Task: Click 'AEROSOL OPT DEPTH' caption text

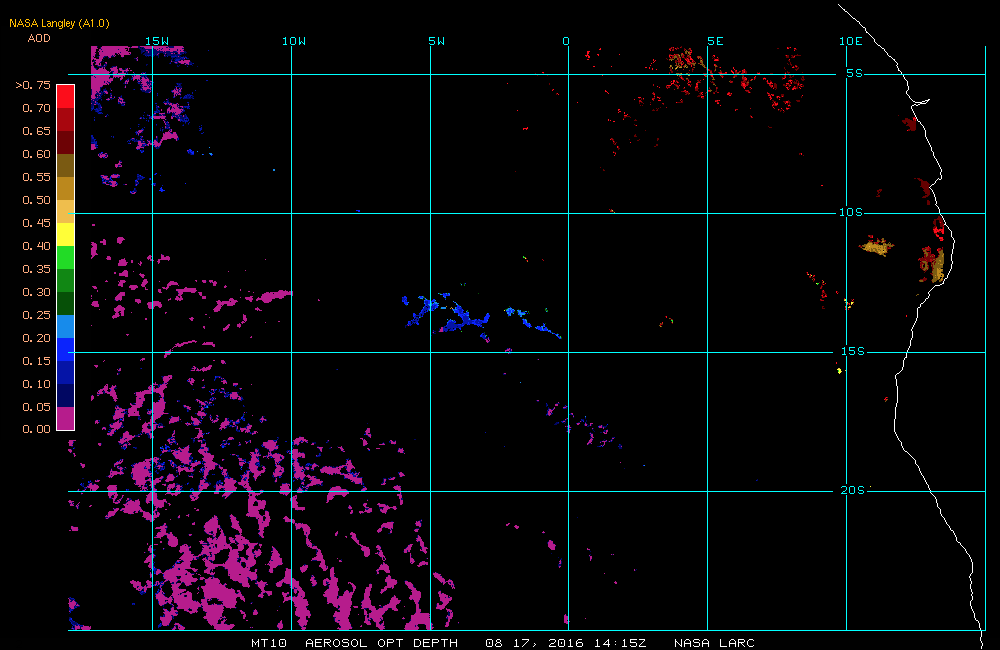Action: coord(381,643)
